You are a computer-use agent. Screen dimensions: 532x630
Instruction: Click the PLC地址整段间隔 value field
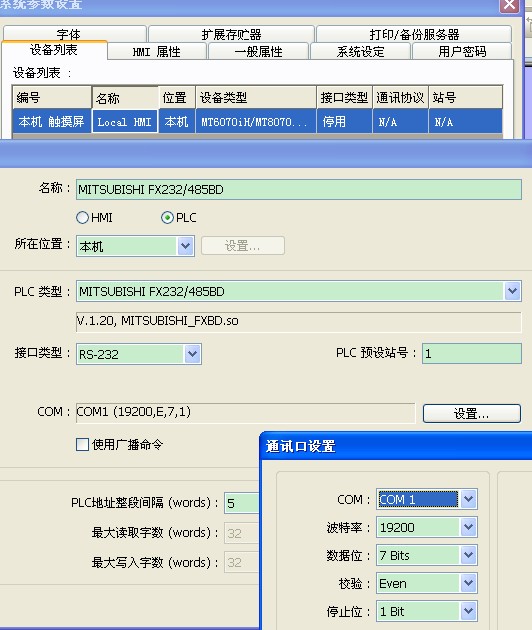click(242, 503)
